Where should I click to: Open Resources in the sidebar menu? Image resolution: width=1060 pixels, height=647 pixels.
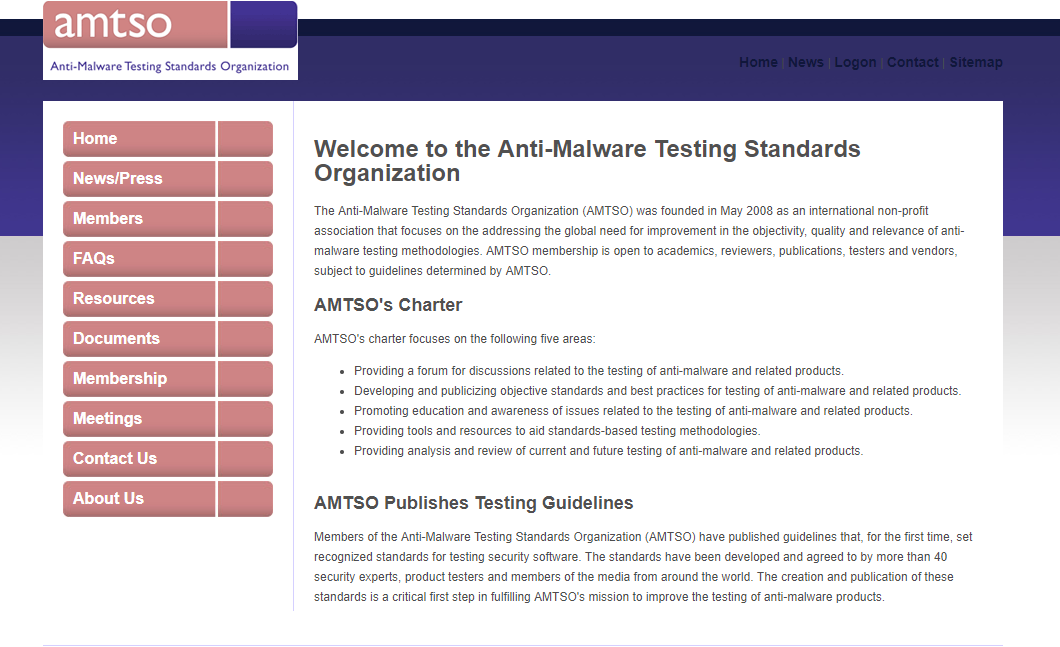pos(168,298)
